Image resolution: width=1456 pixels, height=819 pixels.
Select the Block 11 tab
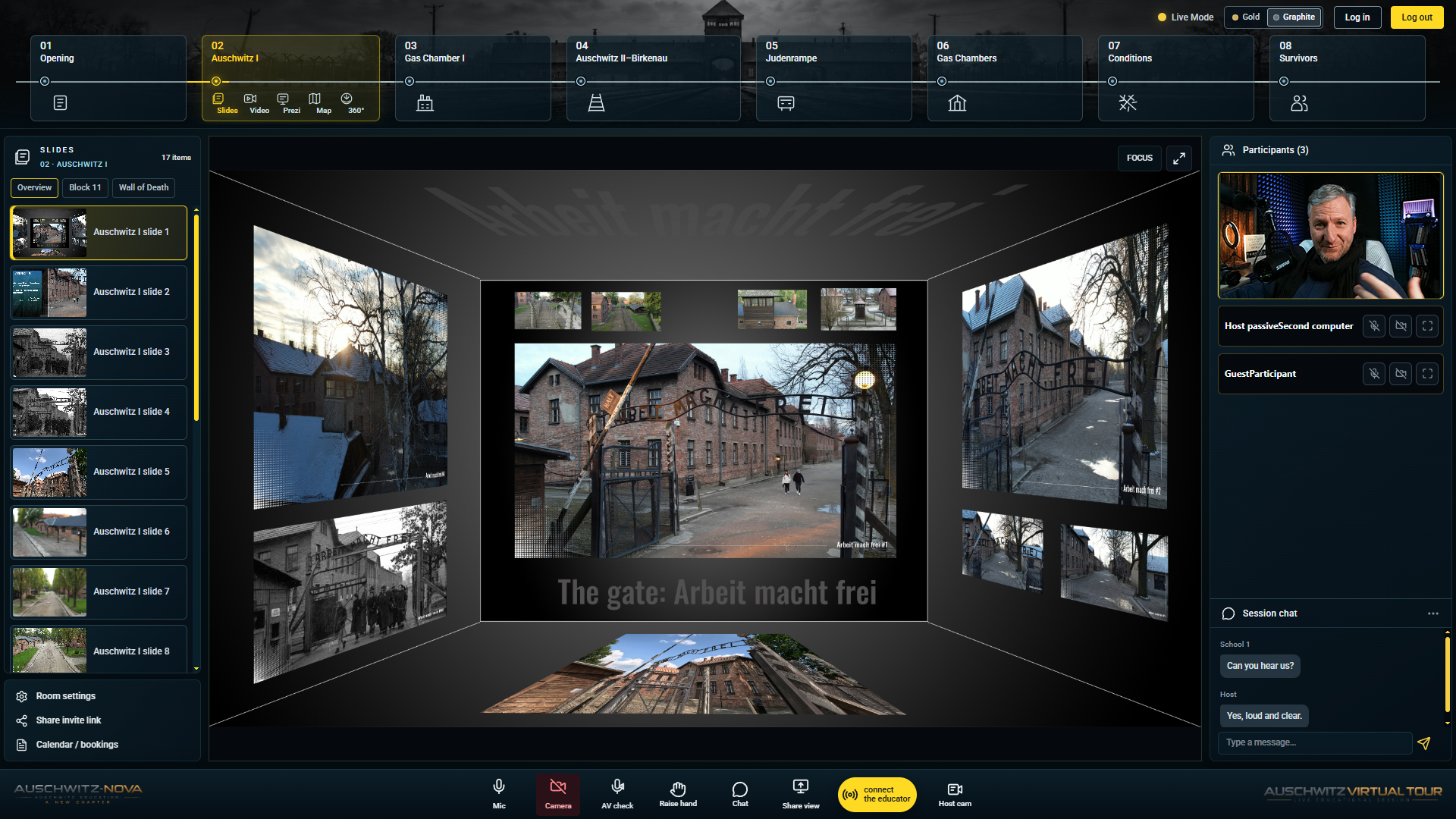(85, 187)
